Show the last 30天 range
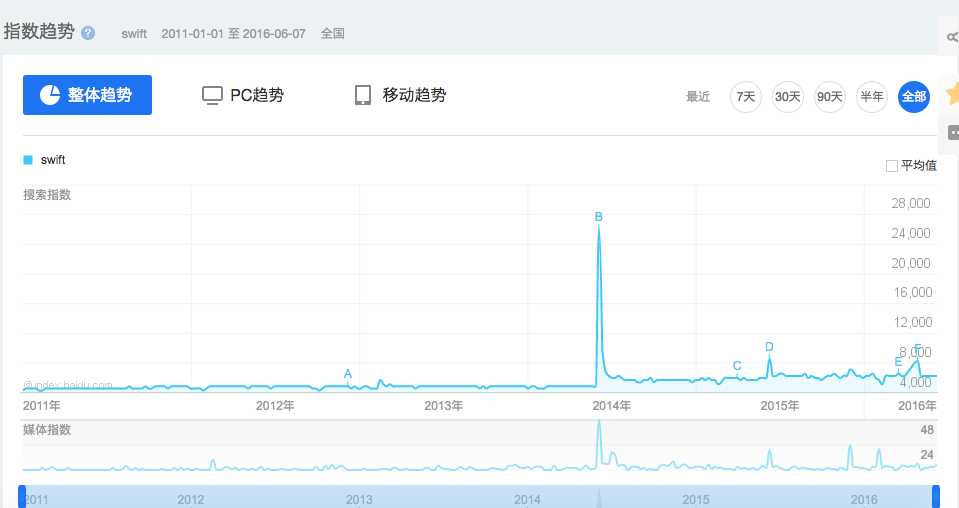959x508 pixels. click(788, 97)
